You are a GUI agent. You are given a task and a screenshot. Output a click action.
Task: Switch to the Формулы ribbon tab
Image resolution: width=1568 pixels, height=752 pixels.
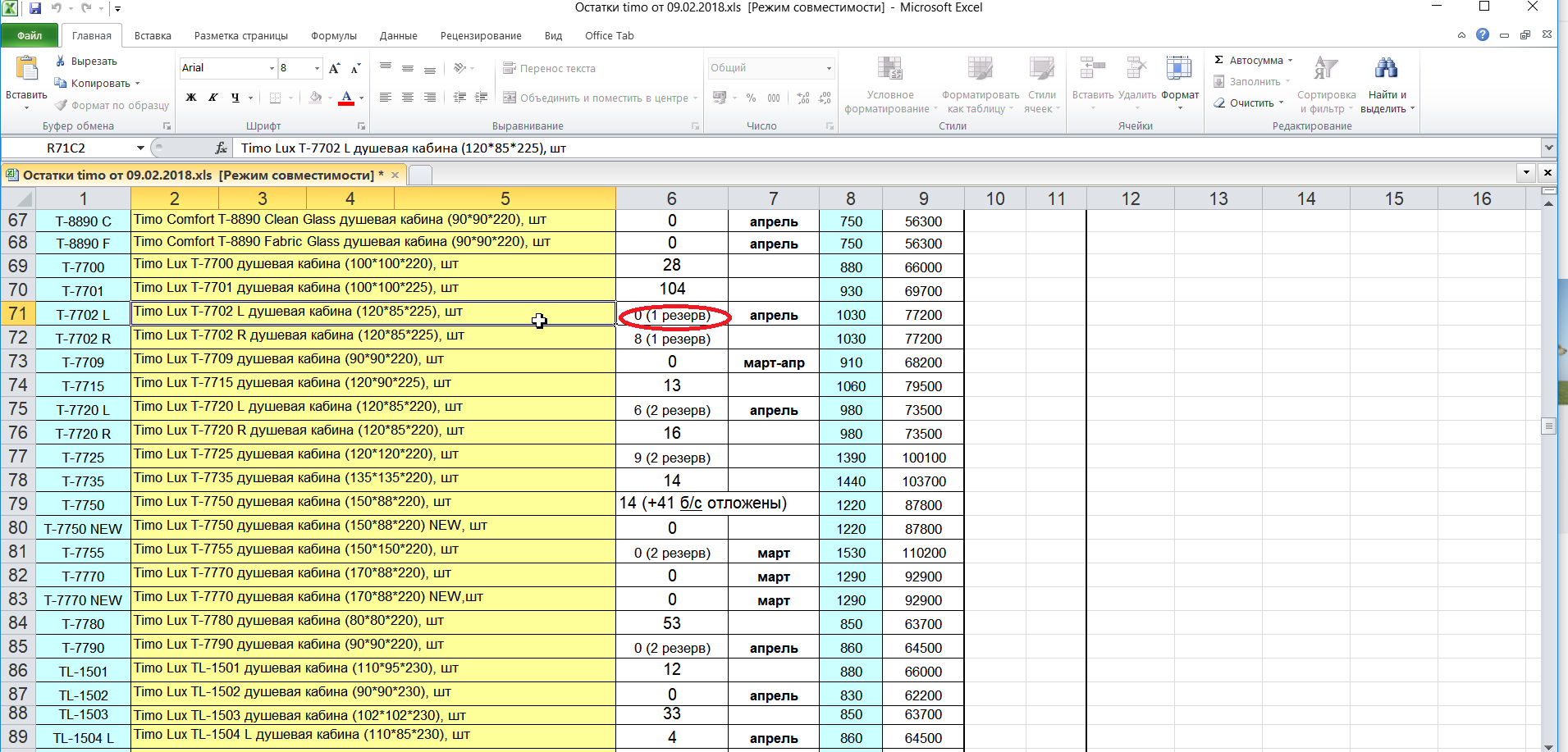click(334, 36)
